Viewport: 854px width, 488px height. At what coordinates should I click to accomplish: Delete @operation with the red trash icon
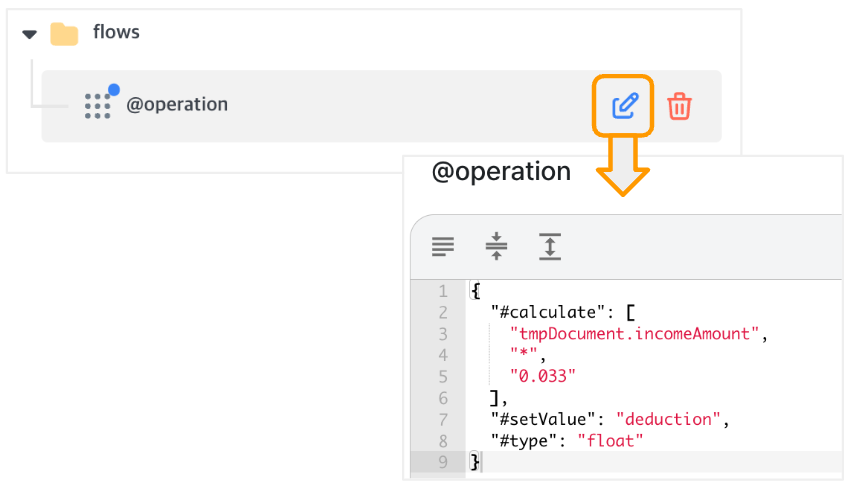click(x=679, y=106)
